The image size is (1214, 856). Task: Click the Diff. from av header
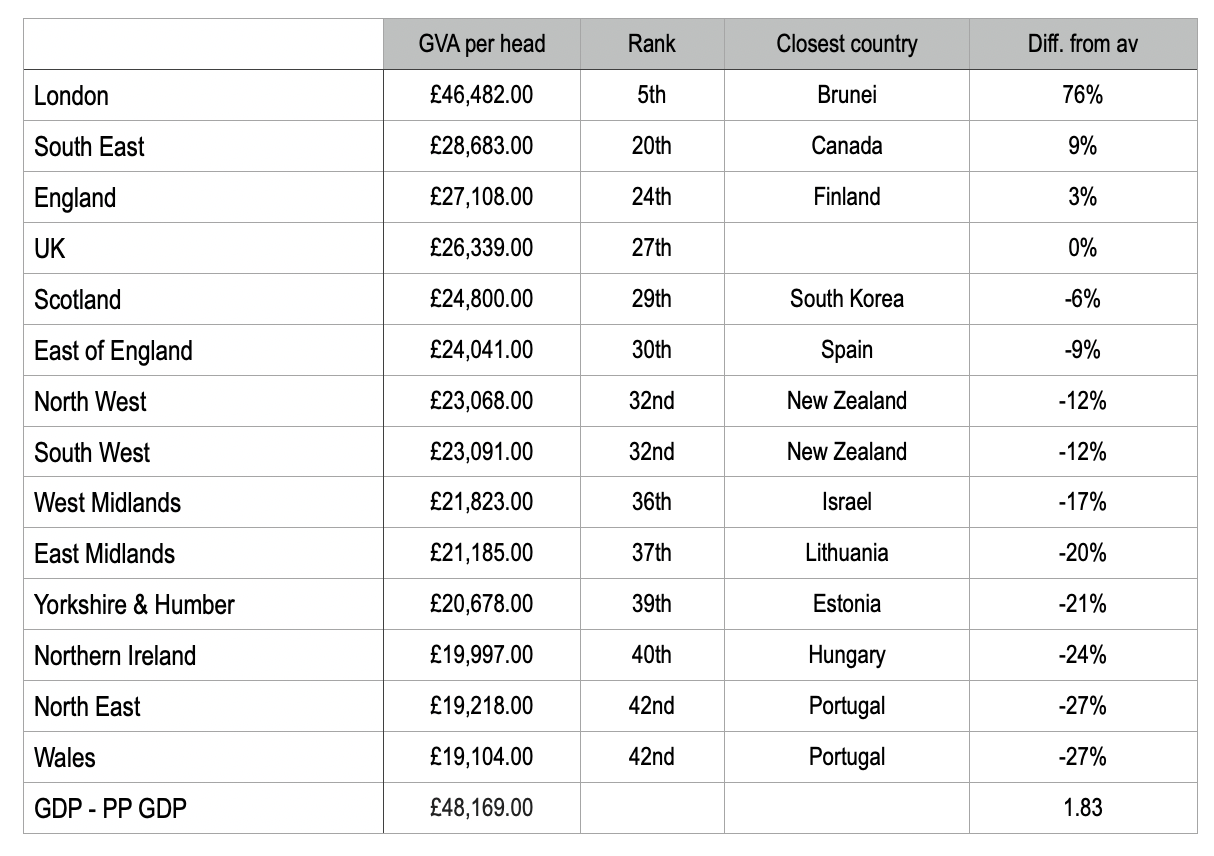1083,44
